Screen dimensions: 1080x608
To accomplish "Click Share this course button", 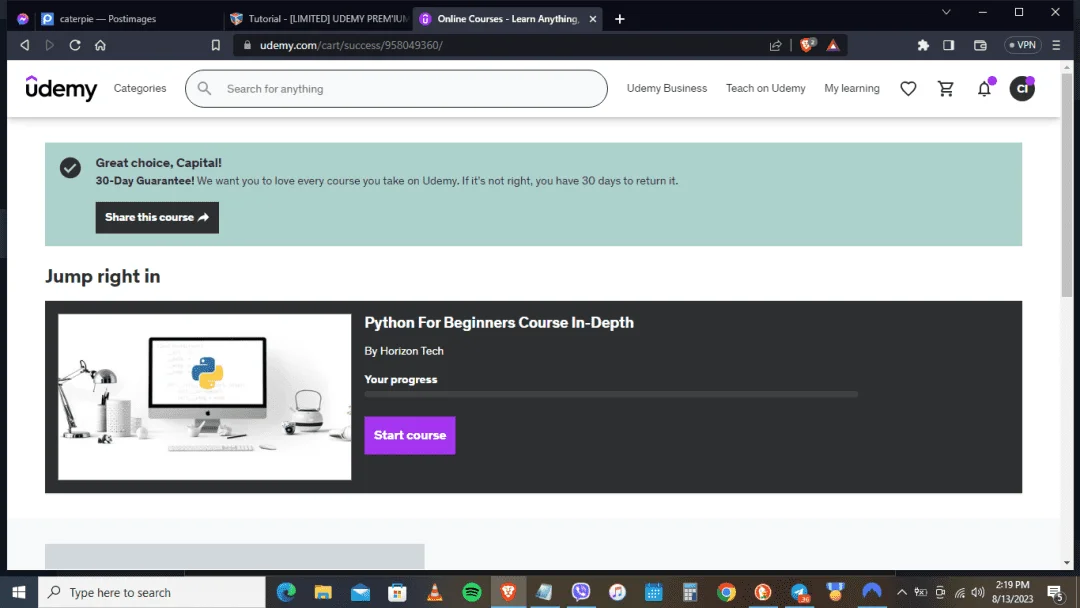I will tap(157, 218).
